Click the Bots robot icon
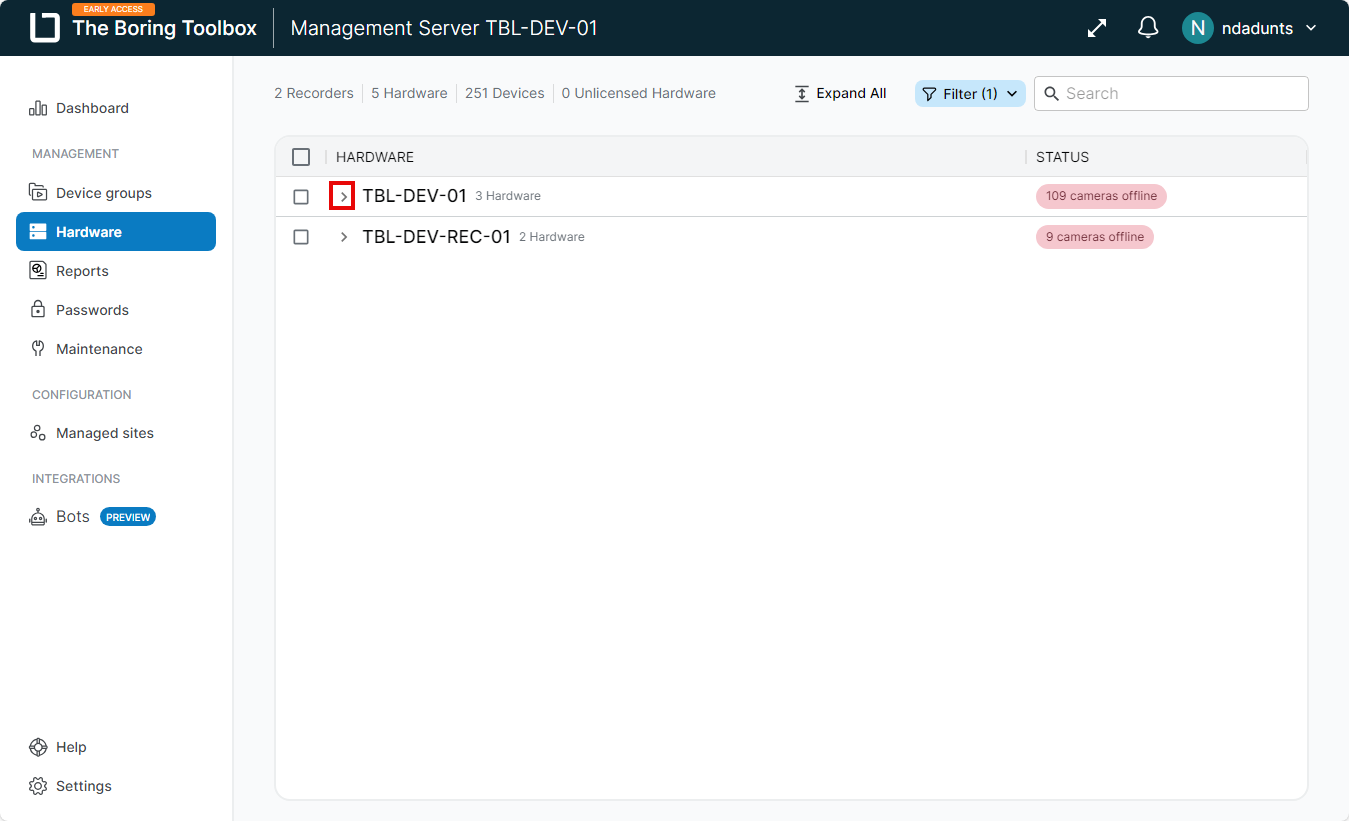 tap(38, 517)
